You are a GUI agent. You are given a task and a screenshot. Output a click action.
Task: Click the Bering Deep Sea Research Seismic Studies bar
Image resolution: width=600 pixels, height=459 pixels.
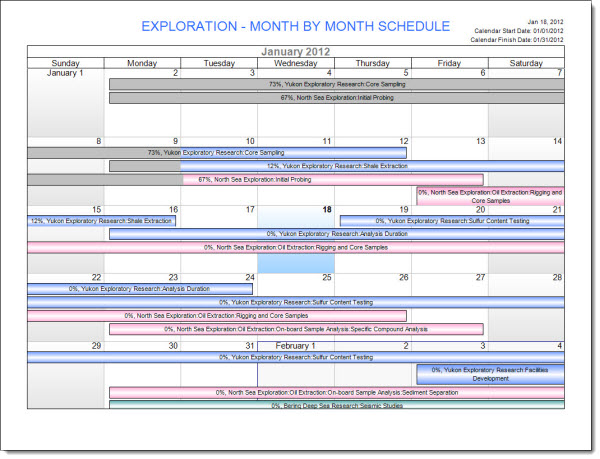click(336, 405)
